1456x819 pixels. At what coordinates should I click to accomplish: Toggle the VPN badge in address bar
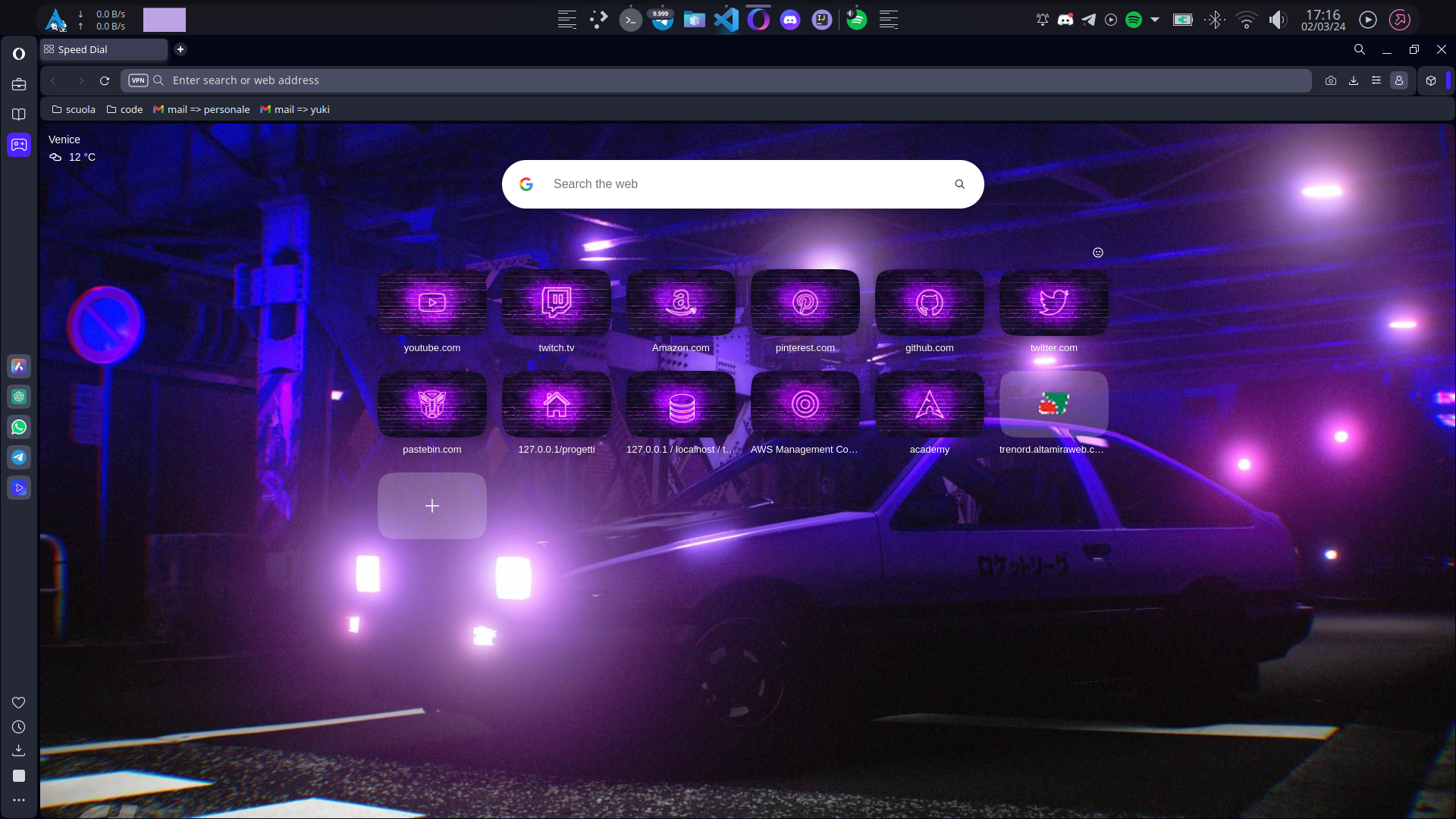[x=138, y=80]
